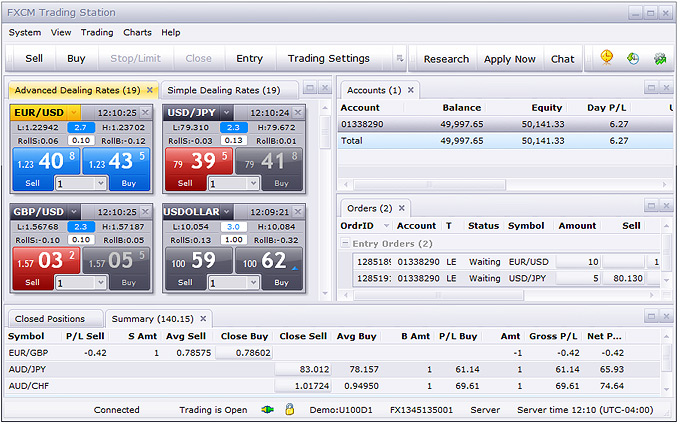
Task: Buy USD/JPY at 79.418
Action: tap(269, 169)
